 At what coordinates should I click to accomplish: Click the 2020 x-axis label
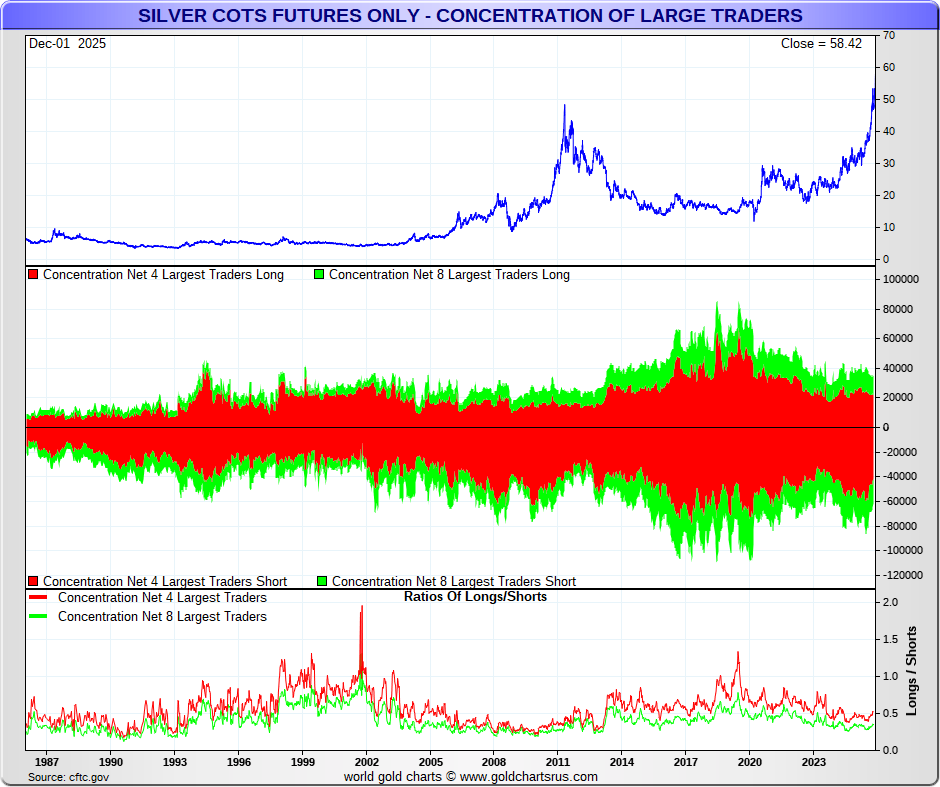pyautogui.click(x=750, y=762)
